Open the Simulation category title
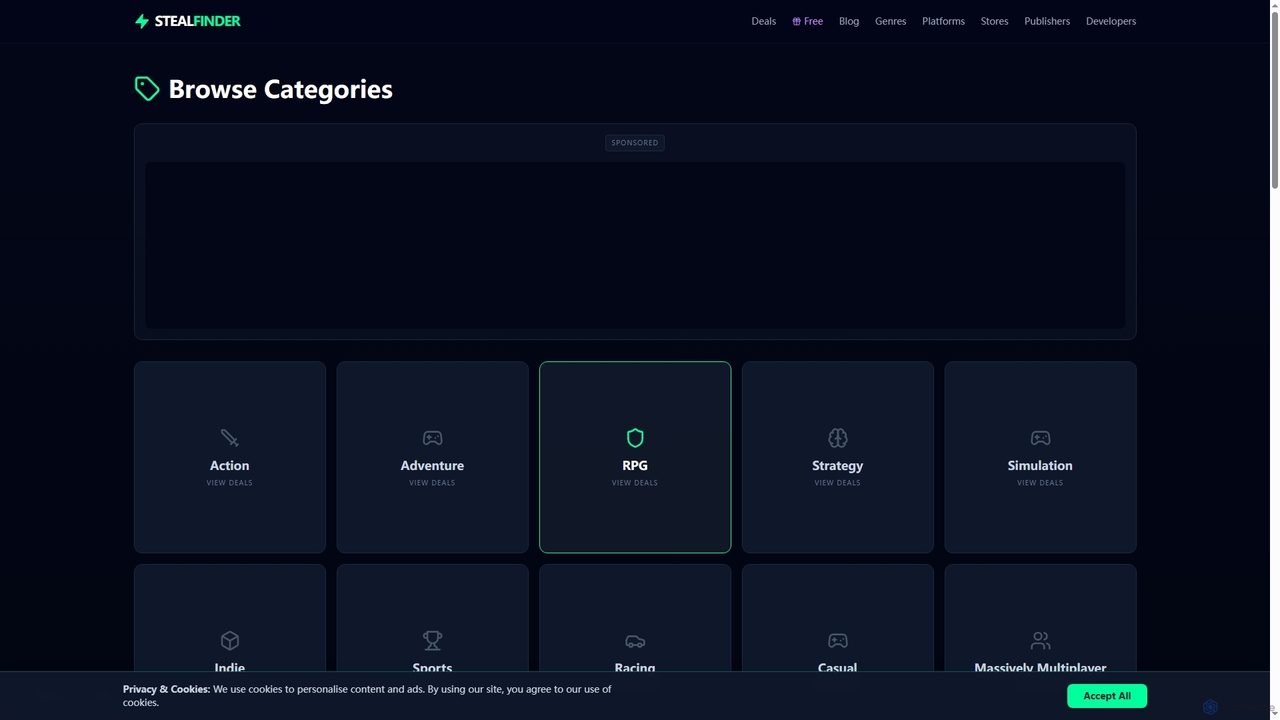The width and height of the screenshot is (1280, 720). coord(1040,465)
